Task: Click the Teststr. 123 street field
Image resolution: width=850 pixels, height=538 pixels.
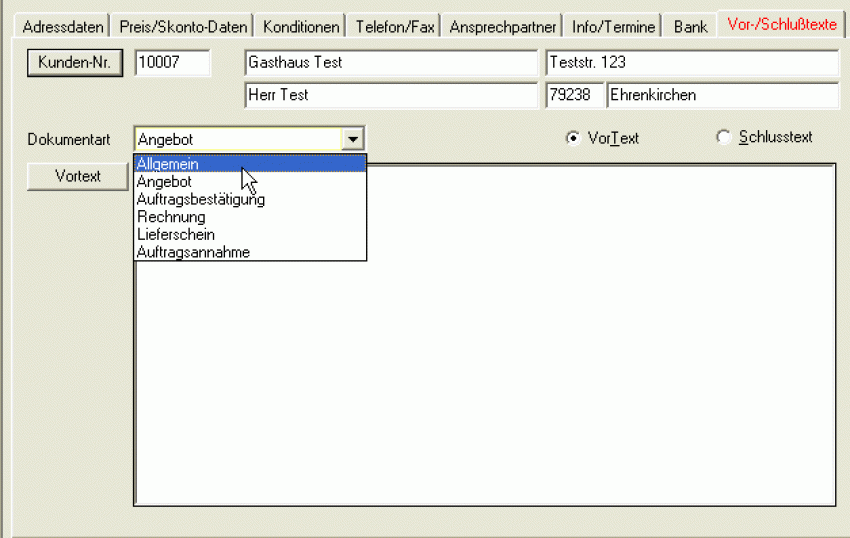Action: 691,63
